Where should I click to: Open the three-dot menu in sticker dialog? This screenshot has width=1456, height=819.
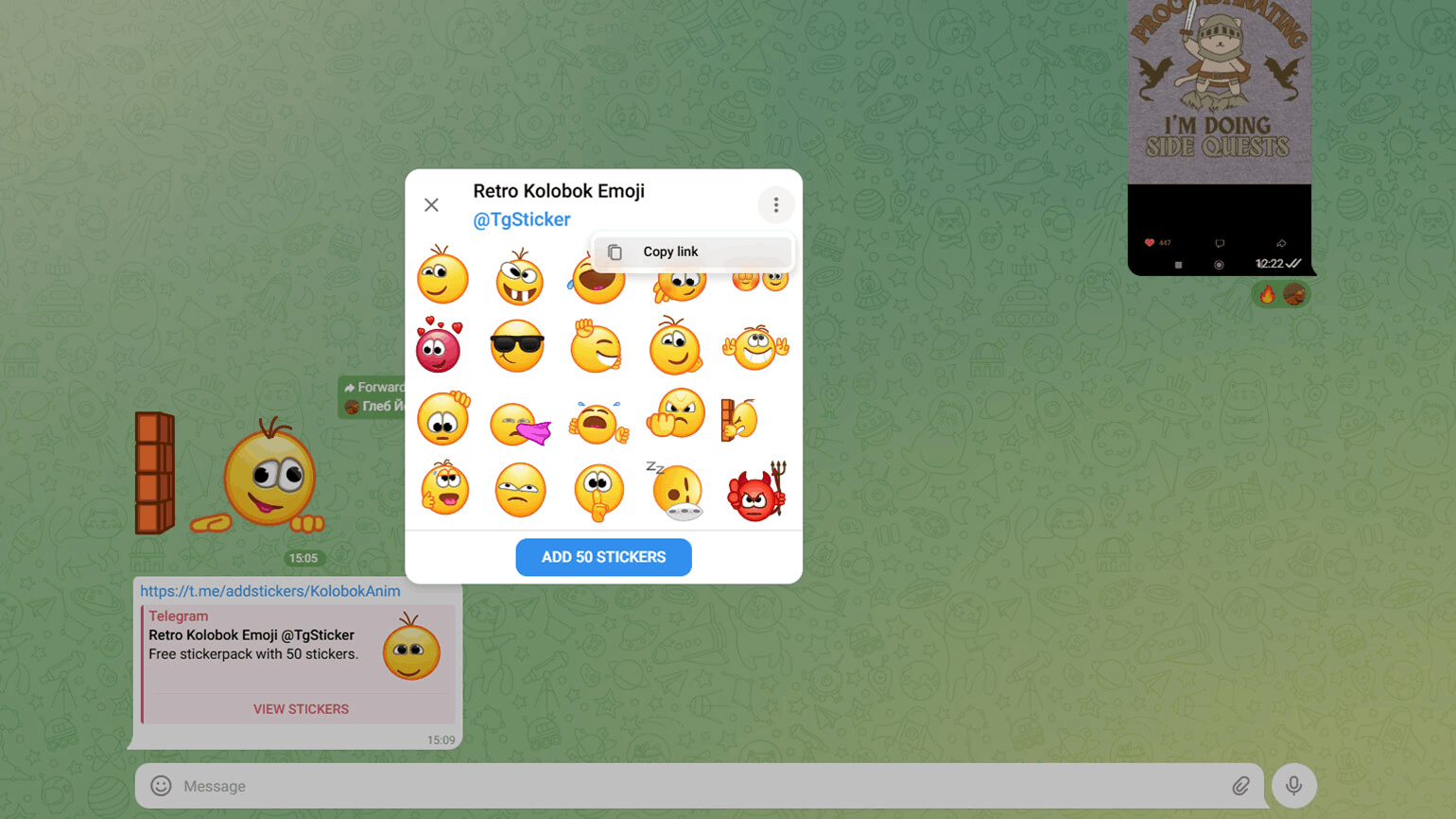775,205
